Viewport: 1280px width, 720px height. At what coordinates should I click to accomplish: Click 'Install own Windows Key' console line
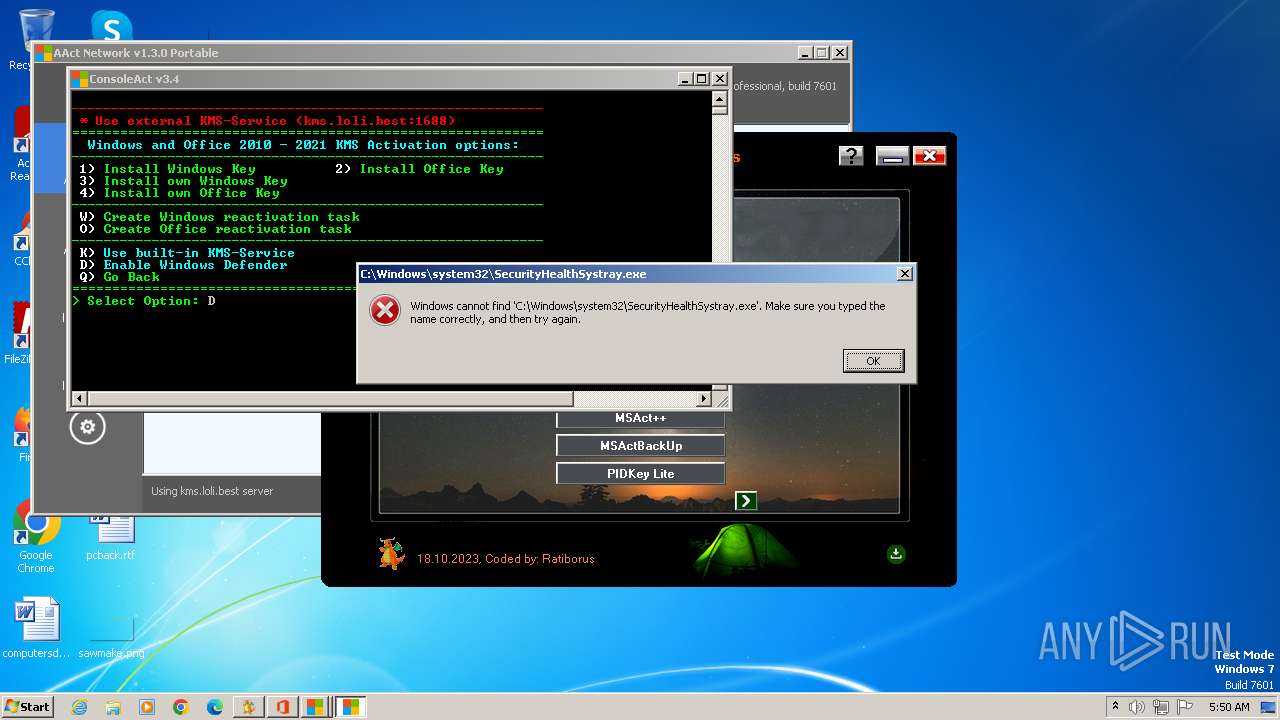click(x=184, y=181)
